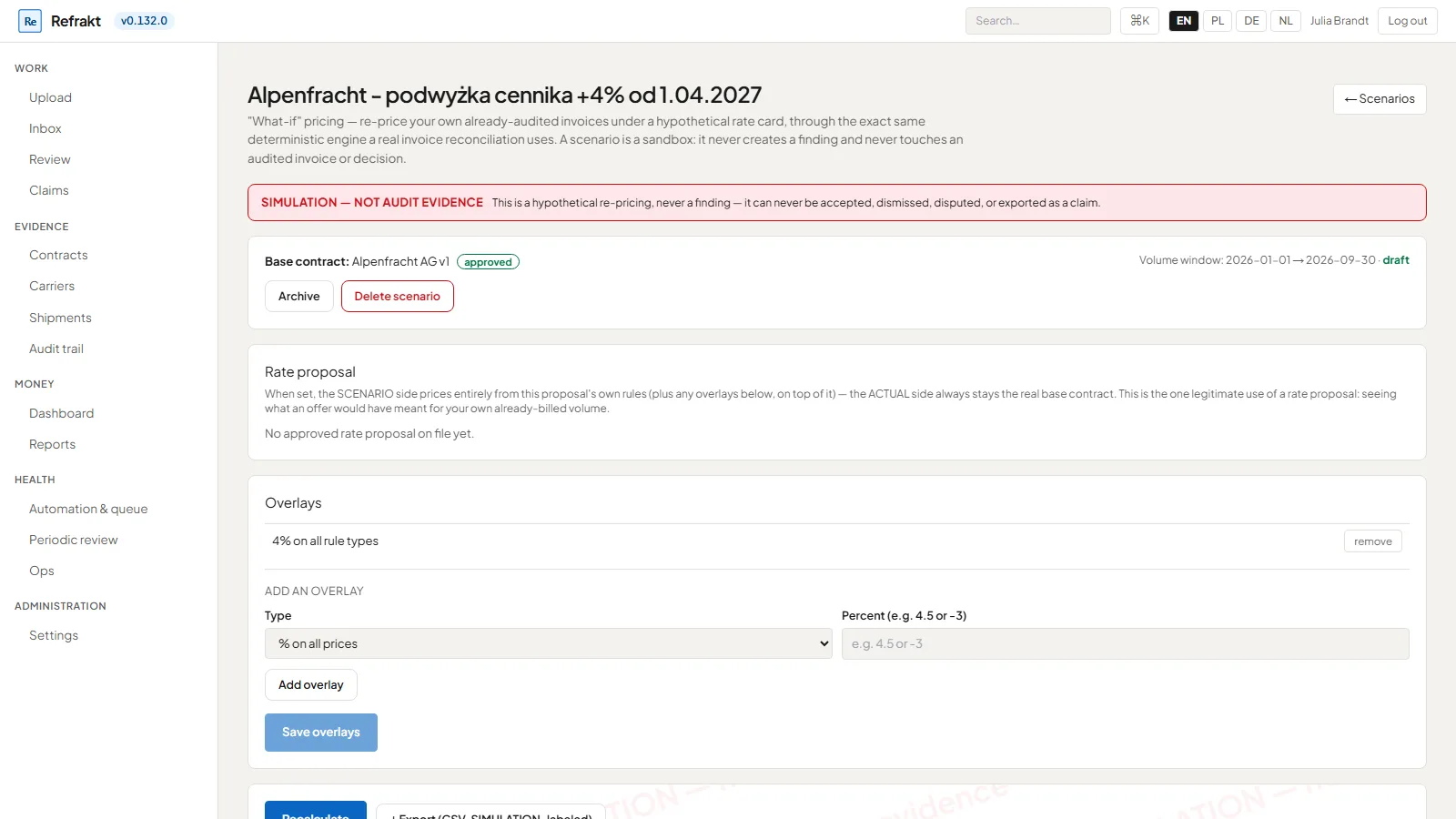Click the SIMULATION — NOT AUDIT EVIDENCE banner label
The width and height of the screenshot is (1456, 819).
pyautogui.click(x=372, y=203)
